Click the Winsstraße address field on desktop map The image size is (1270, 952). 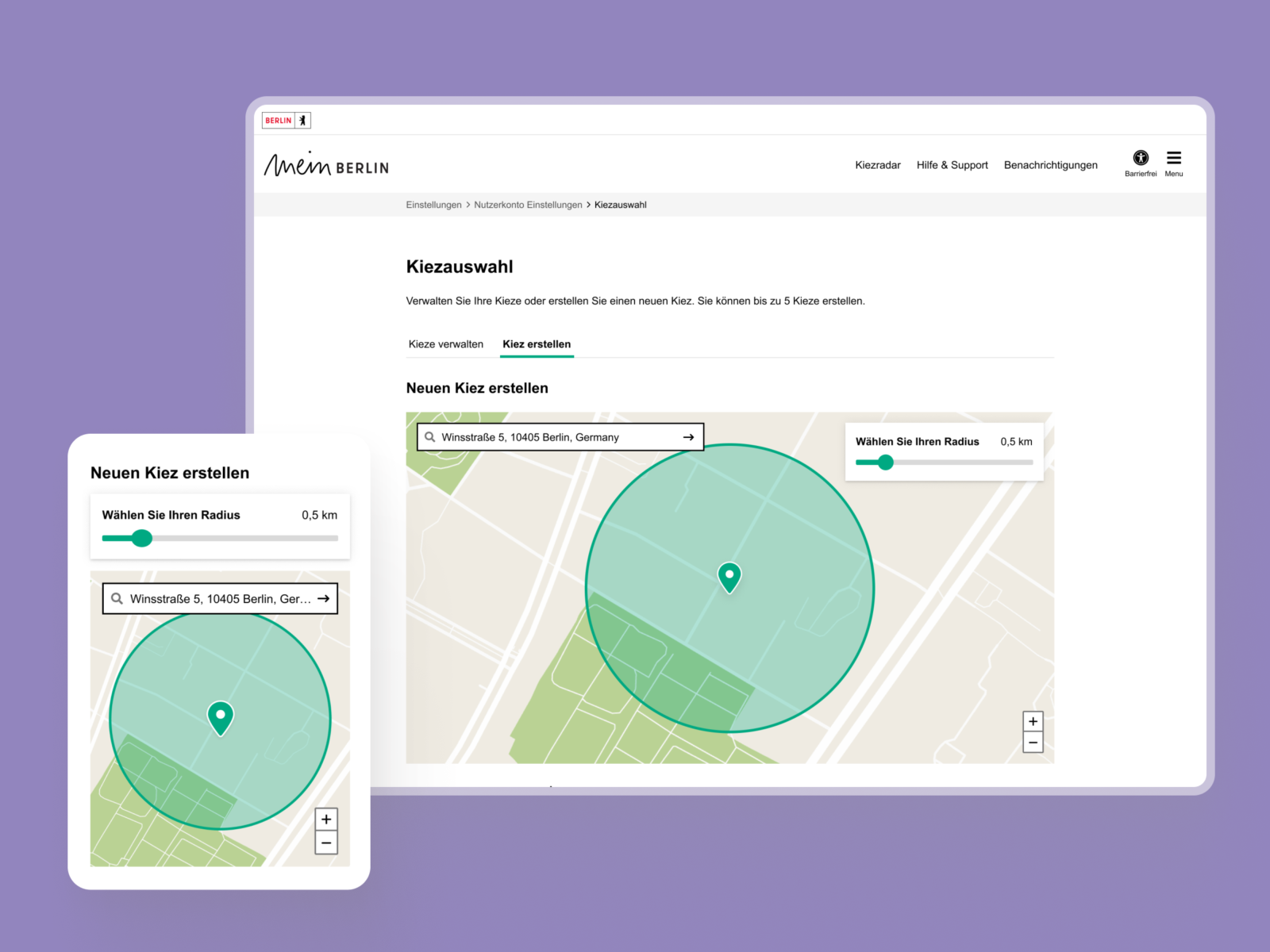click(560, 437)
